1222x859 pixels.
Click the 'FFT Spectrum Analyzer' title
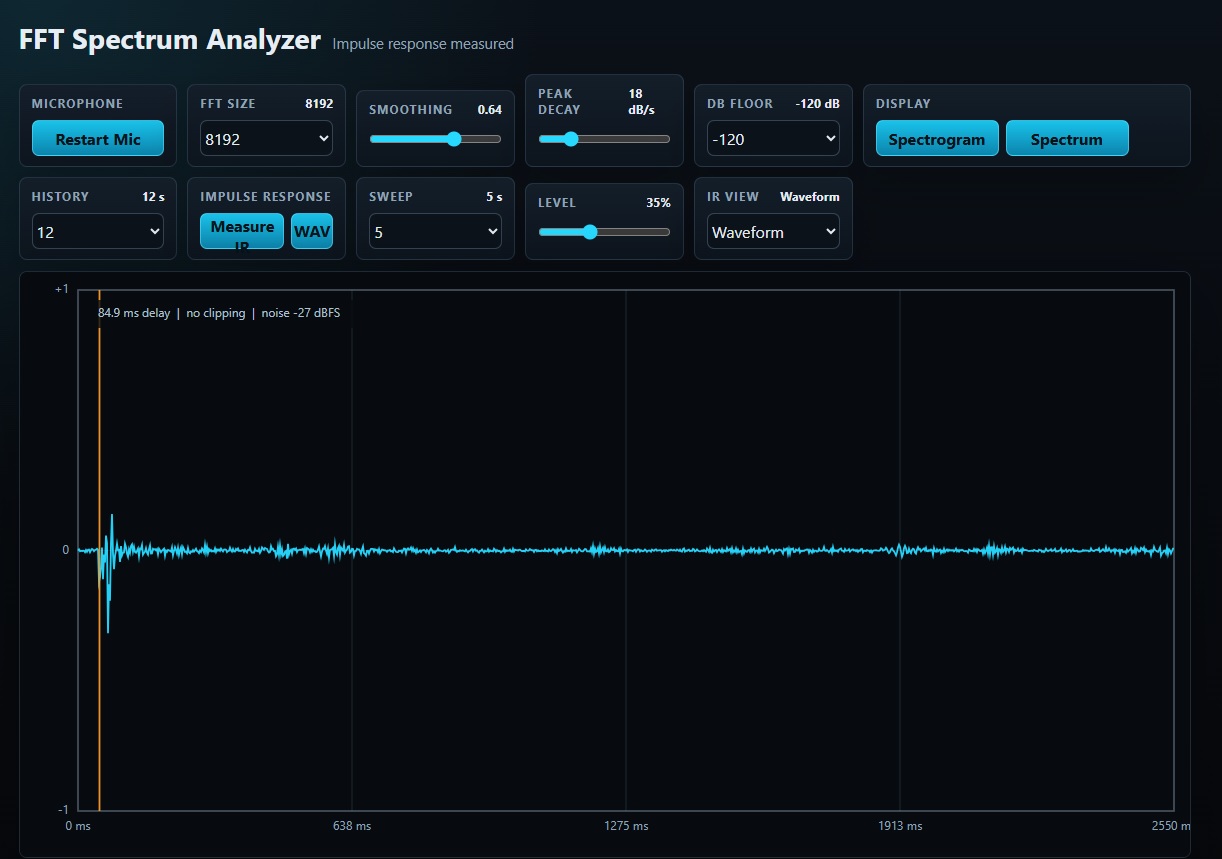tap(170, 40)
